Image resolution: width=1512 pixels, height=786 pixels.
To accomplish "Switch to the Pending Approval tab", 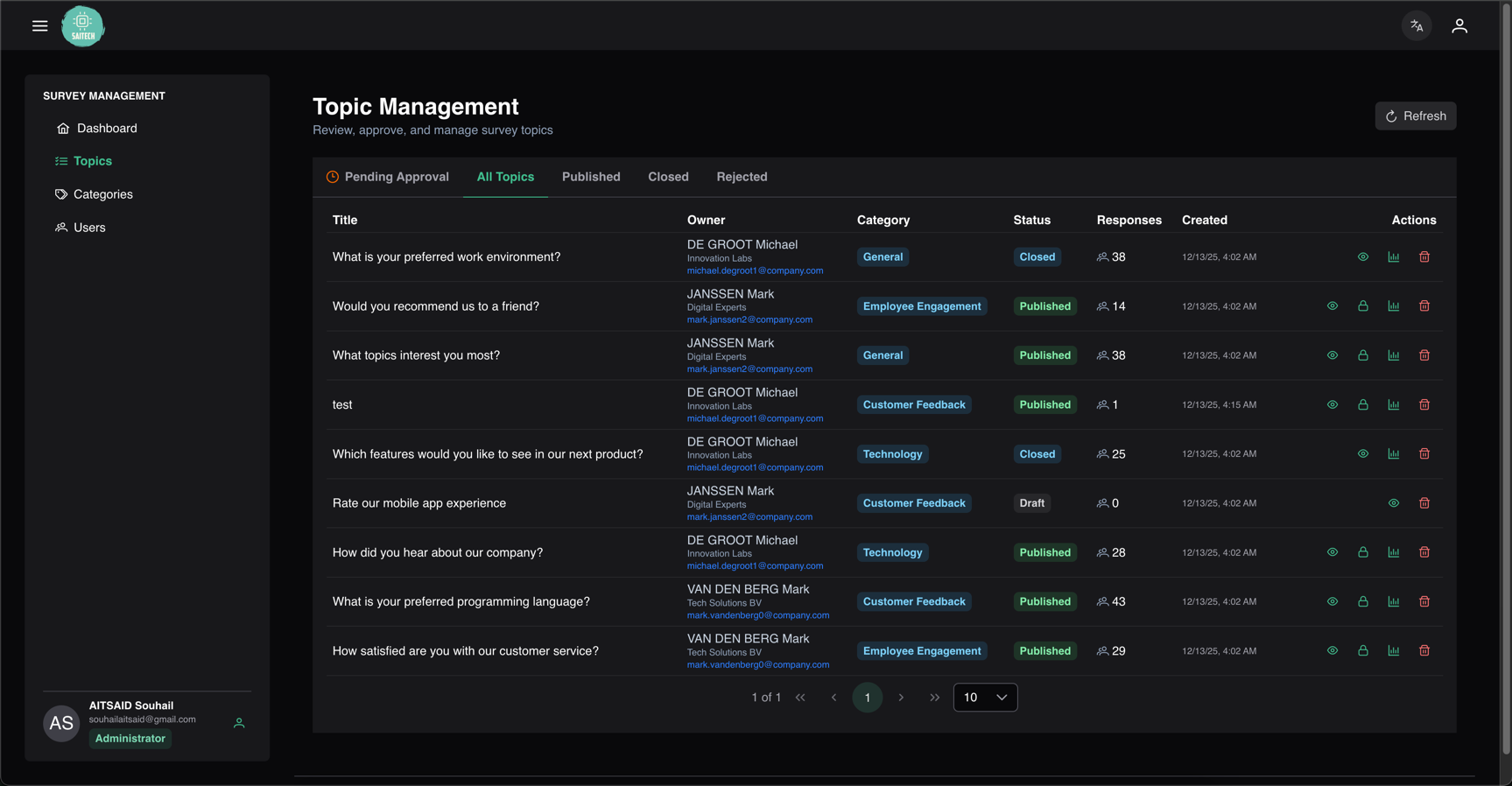I will coord(387,177).
